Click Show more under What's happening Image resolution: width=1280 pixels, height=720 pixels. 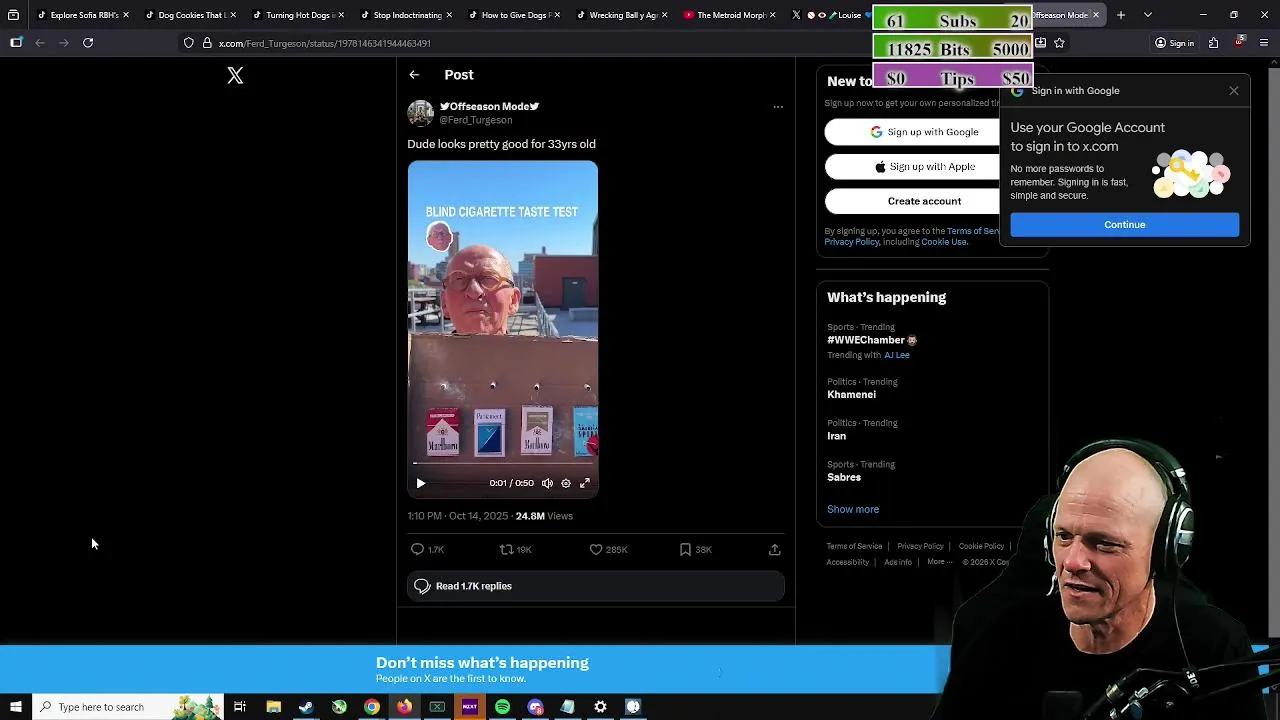click(x=853, y=509)
